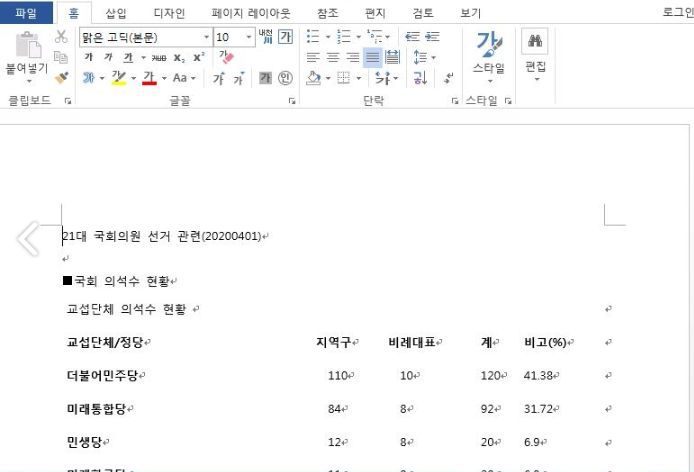Open the 클립보드 dialog launcher

[x=68, y=101]
